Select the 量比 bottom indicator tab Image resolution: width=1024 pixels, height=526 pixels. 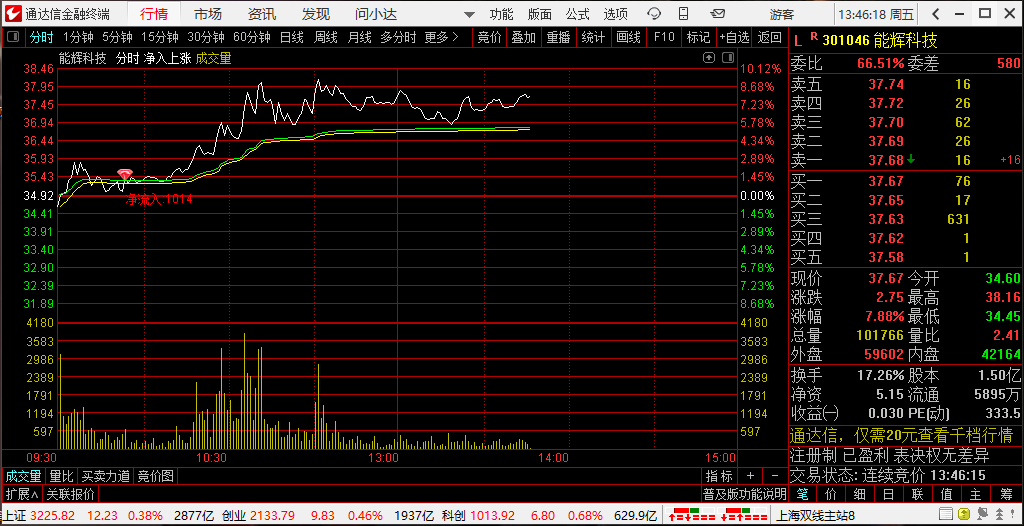[x=61, y=476]
